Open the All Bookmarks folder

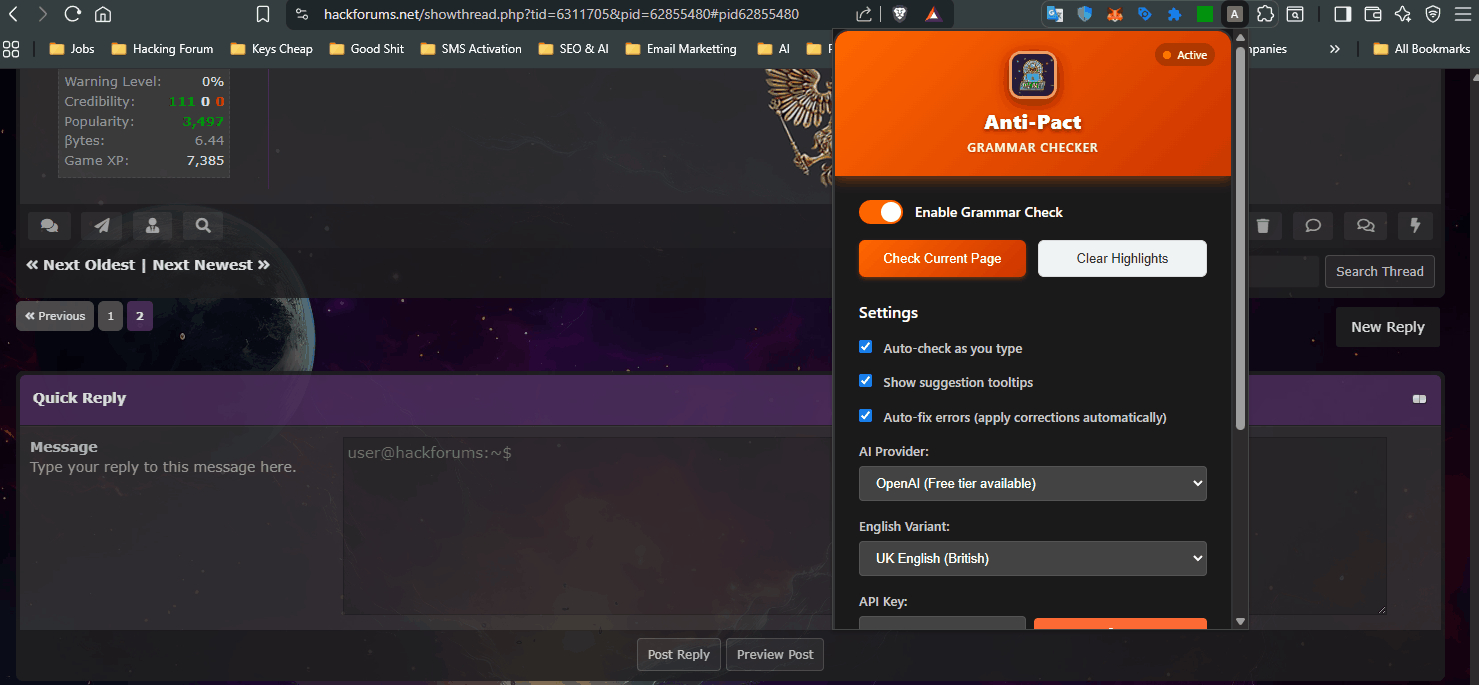[1421, 48]
